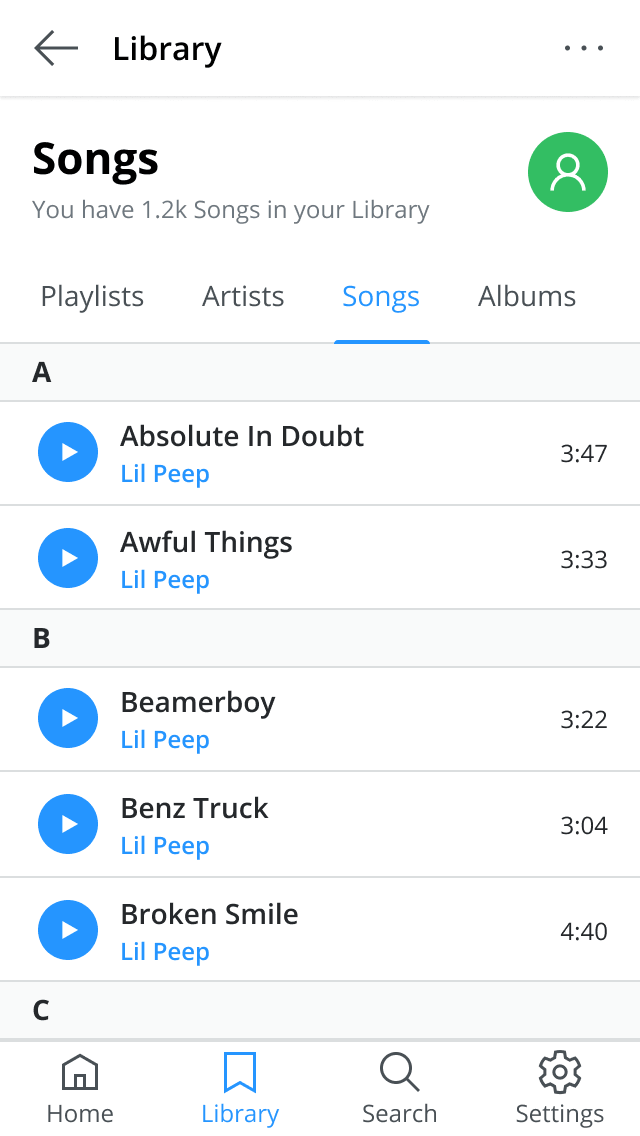
Task: Open the three-dot more options menu
Action: pos(584,48)
